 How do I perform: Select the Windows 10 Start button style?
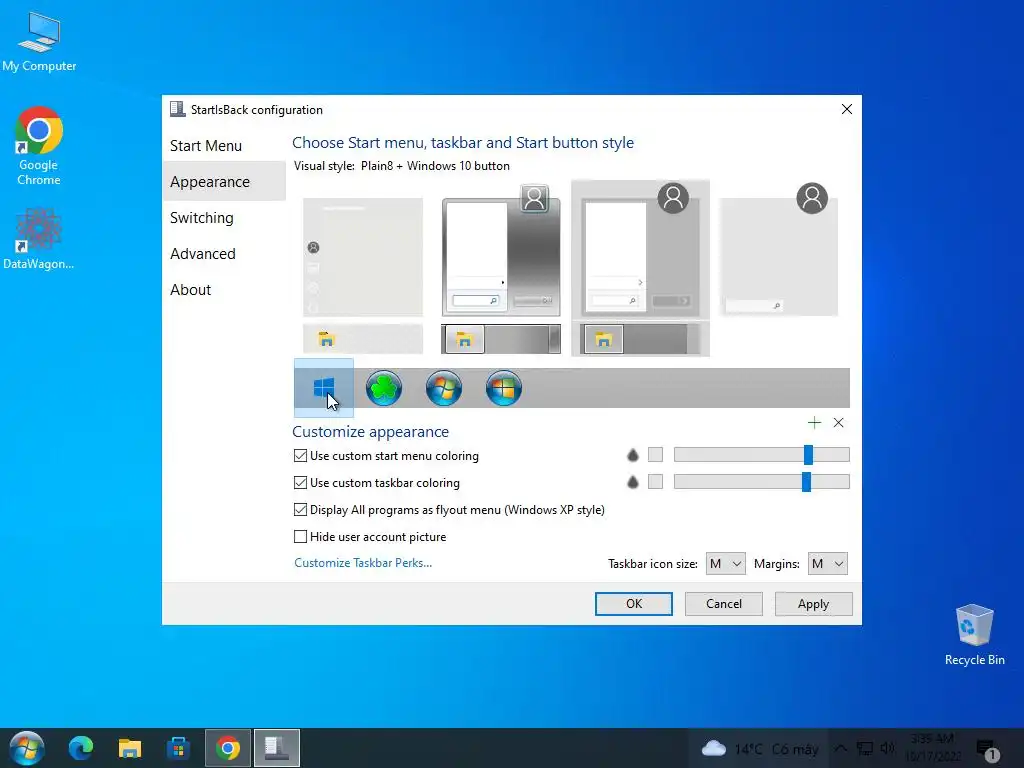324,388
